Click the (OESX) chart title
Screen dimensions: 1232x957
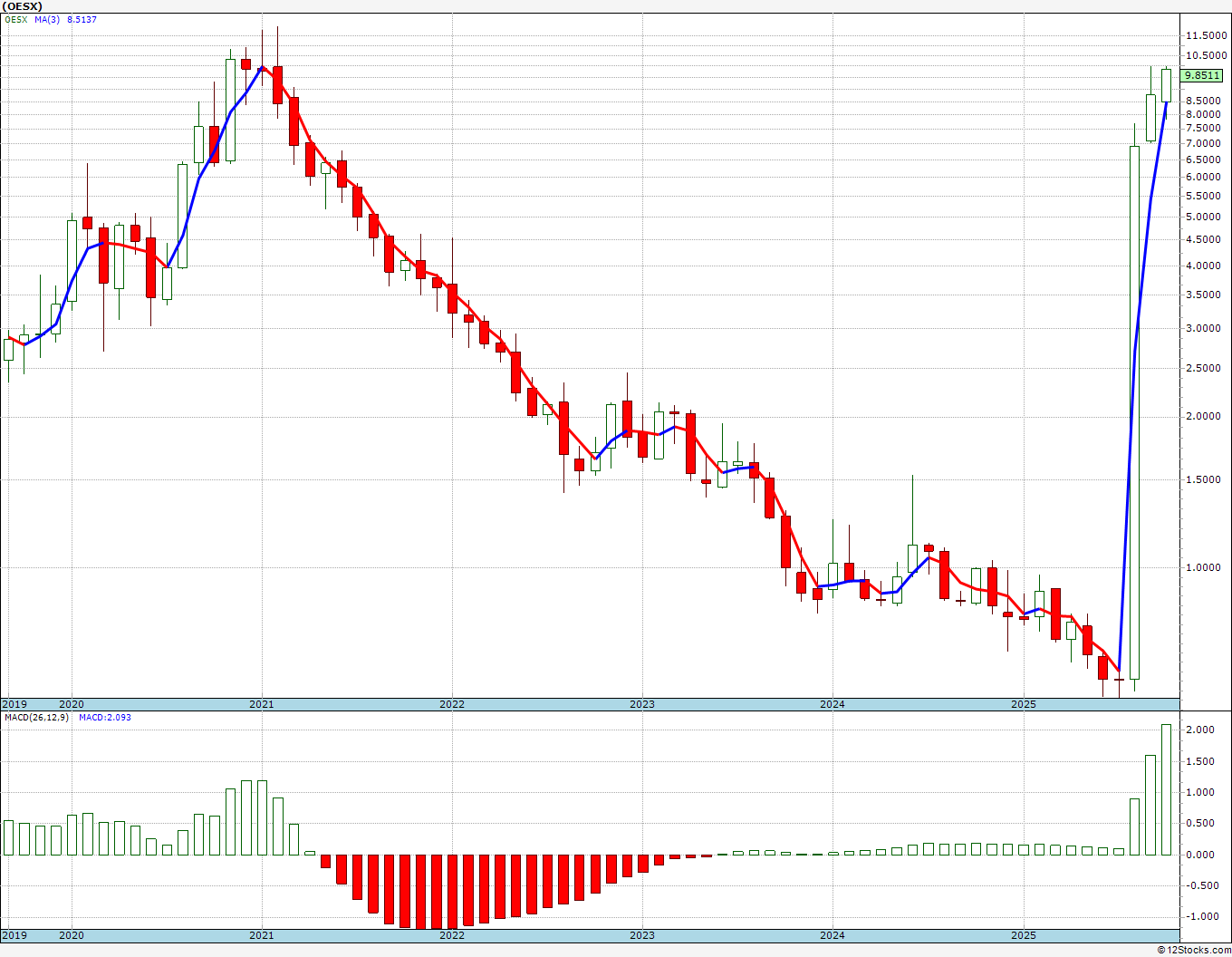24,5
